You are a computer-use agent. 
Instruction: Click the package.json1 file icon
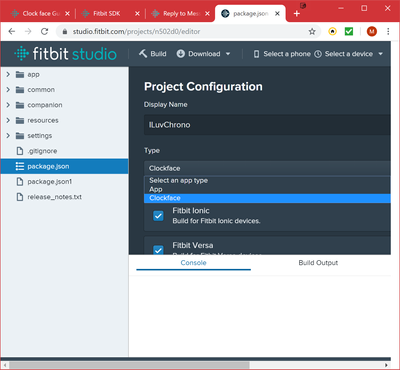point(20,182)
